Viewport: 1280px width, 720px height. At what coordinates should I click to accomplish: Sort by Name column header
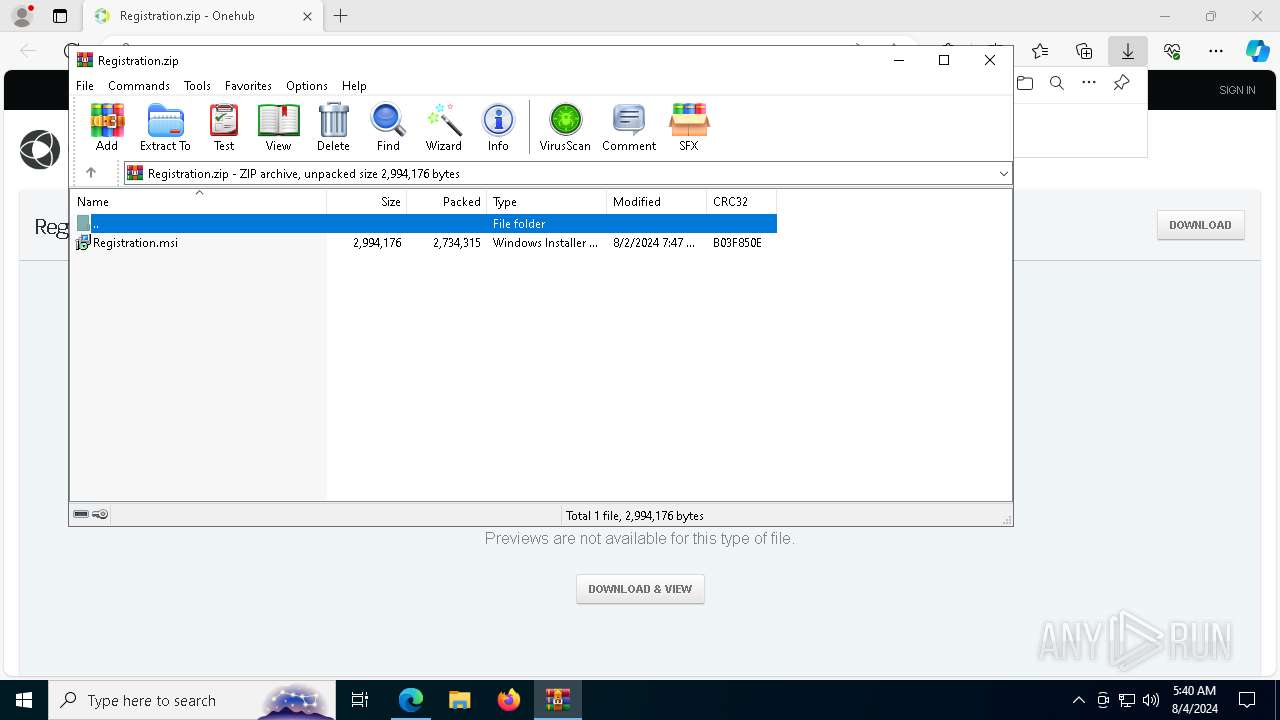click(x=199, y=202)
